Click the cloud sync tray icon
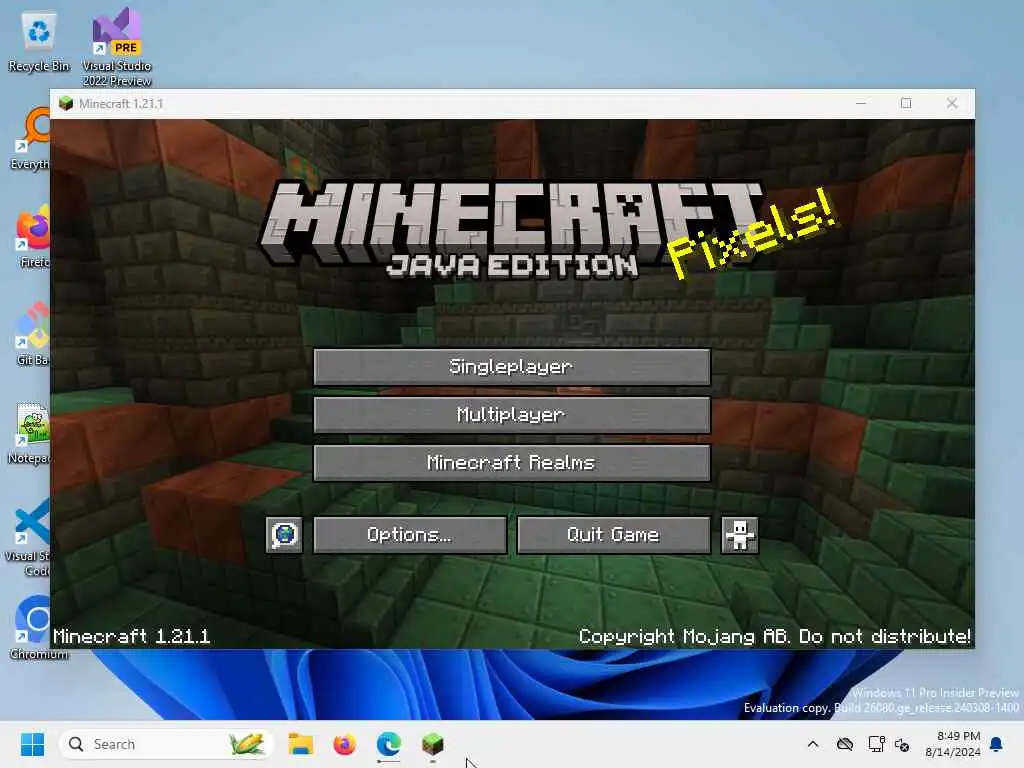The height and width of the screenshot is (768, 1024). coord(845,744)
